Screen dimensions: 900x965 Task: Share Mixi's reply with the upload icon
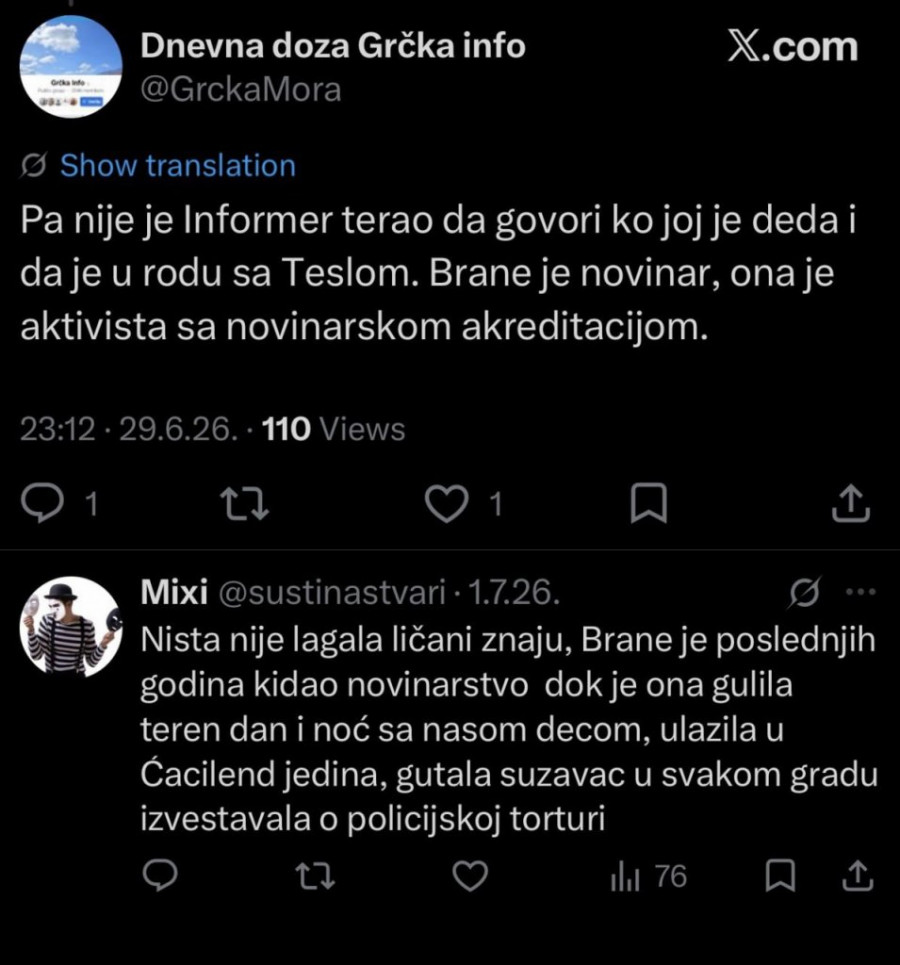point(858,876)
